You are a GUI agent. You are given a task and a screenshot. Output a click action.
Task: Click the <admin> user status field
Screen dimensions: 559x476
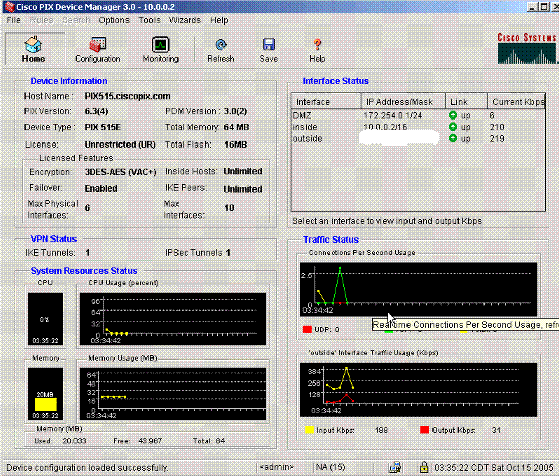(x=277, y=467)
